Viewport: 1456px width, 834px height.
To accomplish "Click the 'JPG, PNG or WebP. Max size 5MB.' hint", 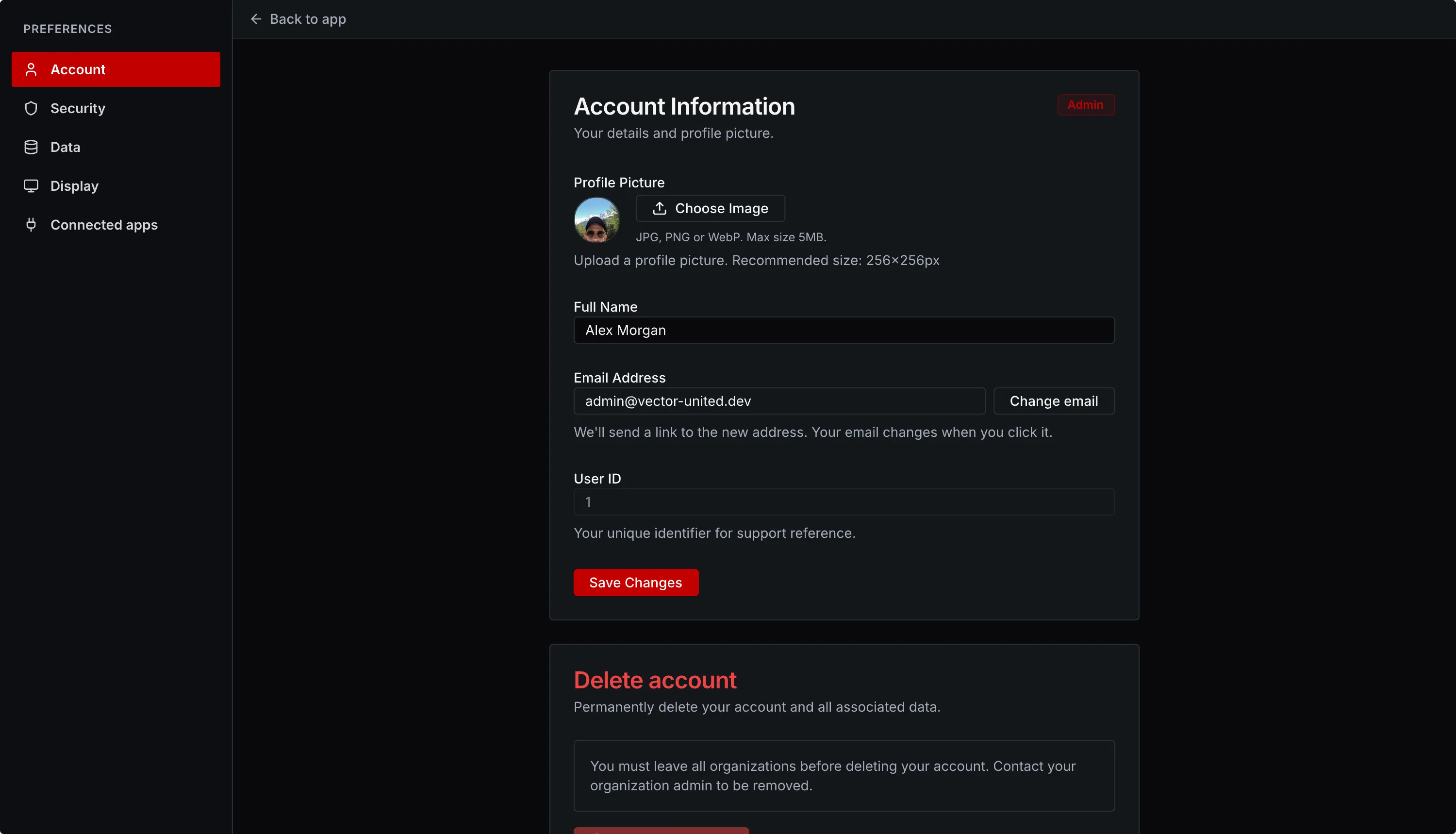I will click(x=731, y=237).
